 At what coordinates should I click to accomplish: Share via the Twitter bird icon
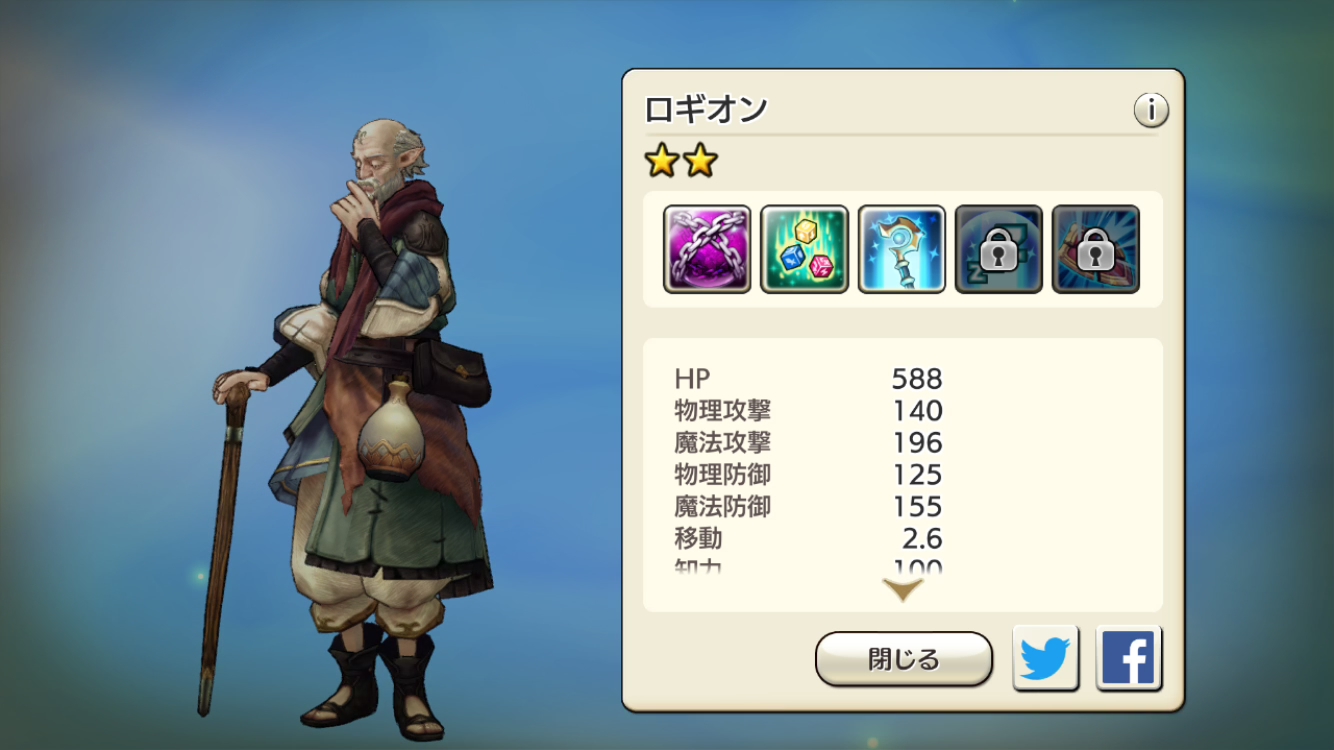[x=1045, y=658]
